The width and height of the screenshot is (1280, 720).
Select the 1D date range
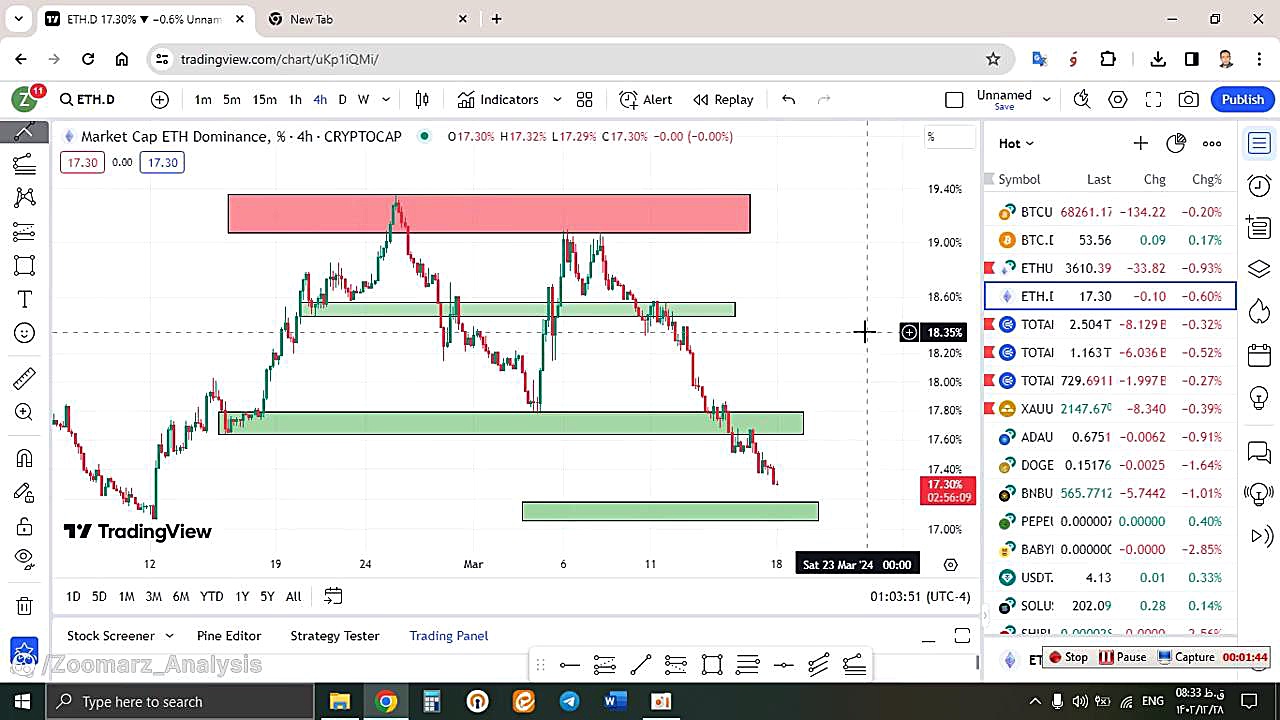[x=73, y=596]
